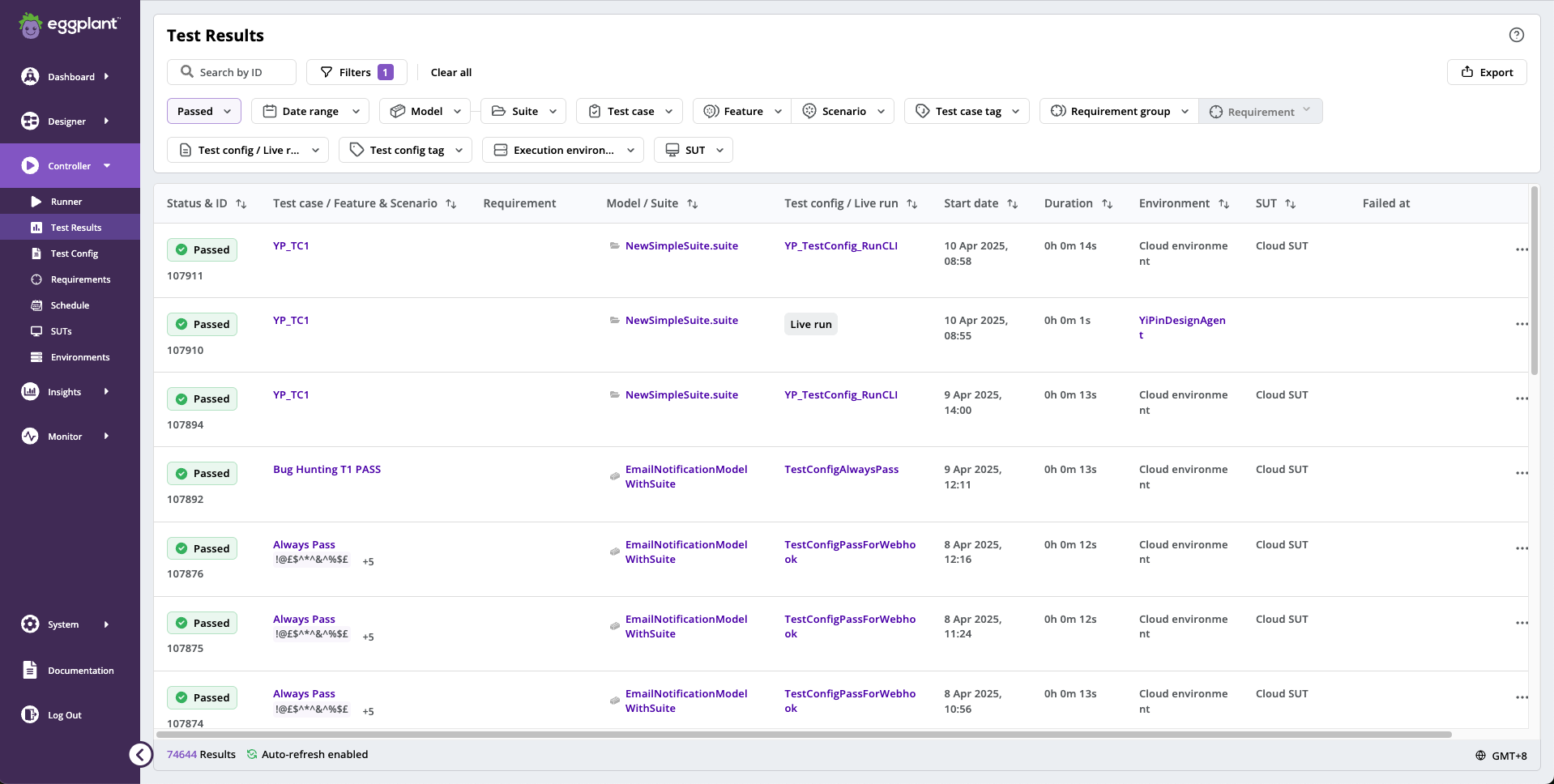
Task: Click the horizontal table scrollbar
Action: tap(803, 735)
